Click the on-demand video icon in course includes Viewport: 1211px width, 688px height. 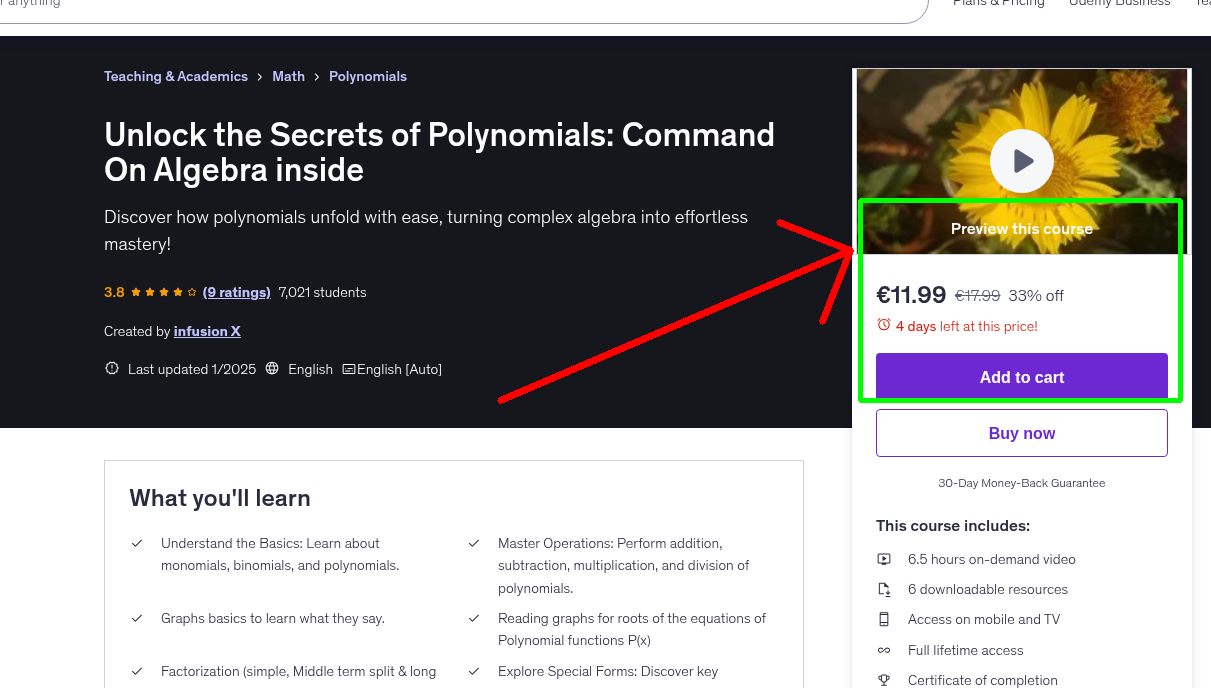[x=884, y=559]
